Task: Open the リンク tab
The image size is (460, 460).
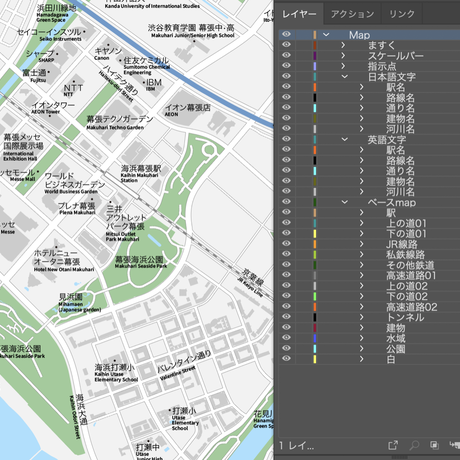Action: click(402, 14)
